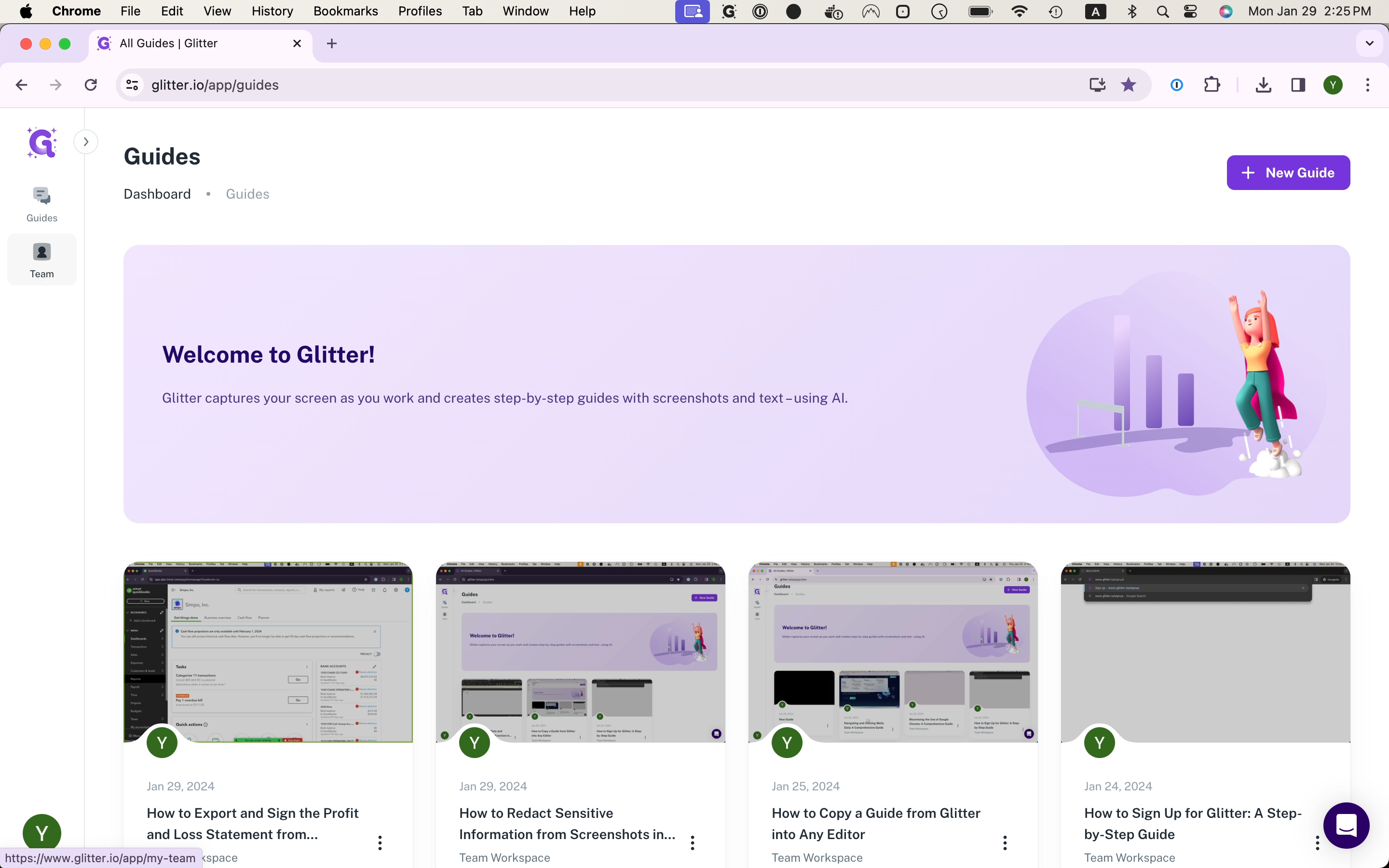This screenshot has height=868, width=1389.
Task: Click the Glitter logo in sidebar
Action: click(42, 142)
